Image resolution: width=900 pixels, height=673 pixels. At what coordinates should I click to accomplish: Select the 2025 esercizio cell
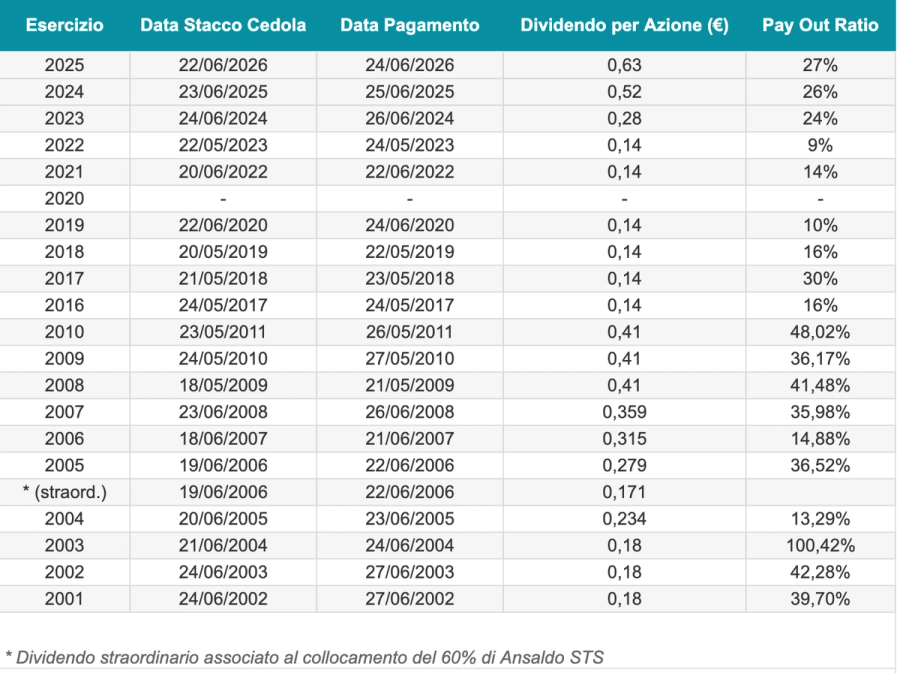point(64,65)
